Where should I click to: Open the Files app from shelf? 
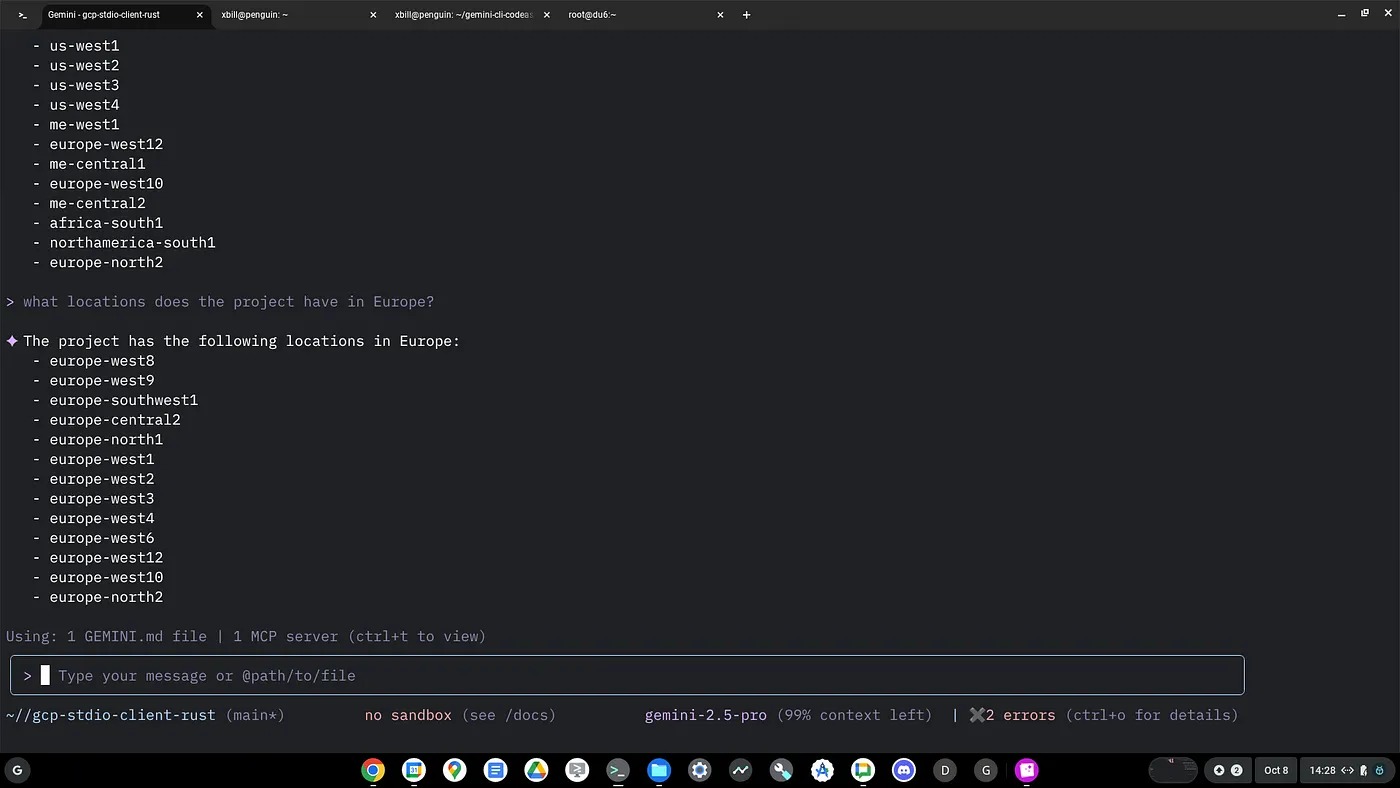(x=658, y=770)
